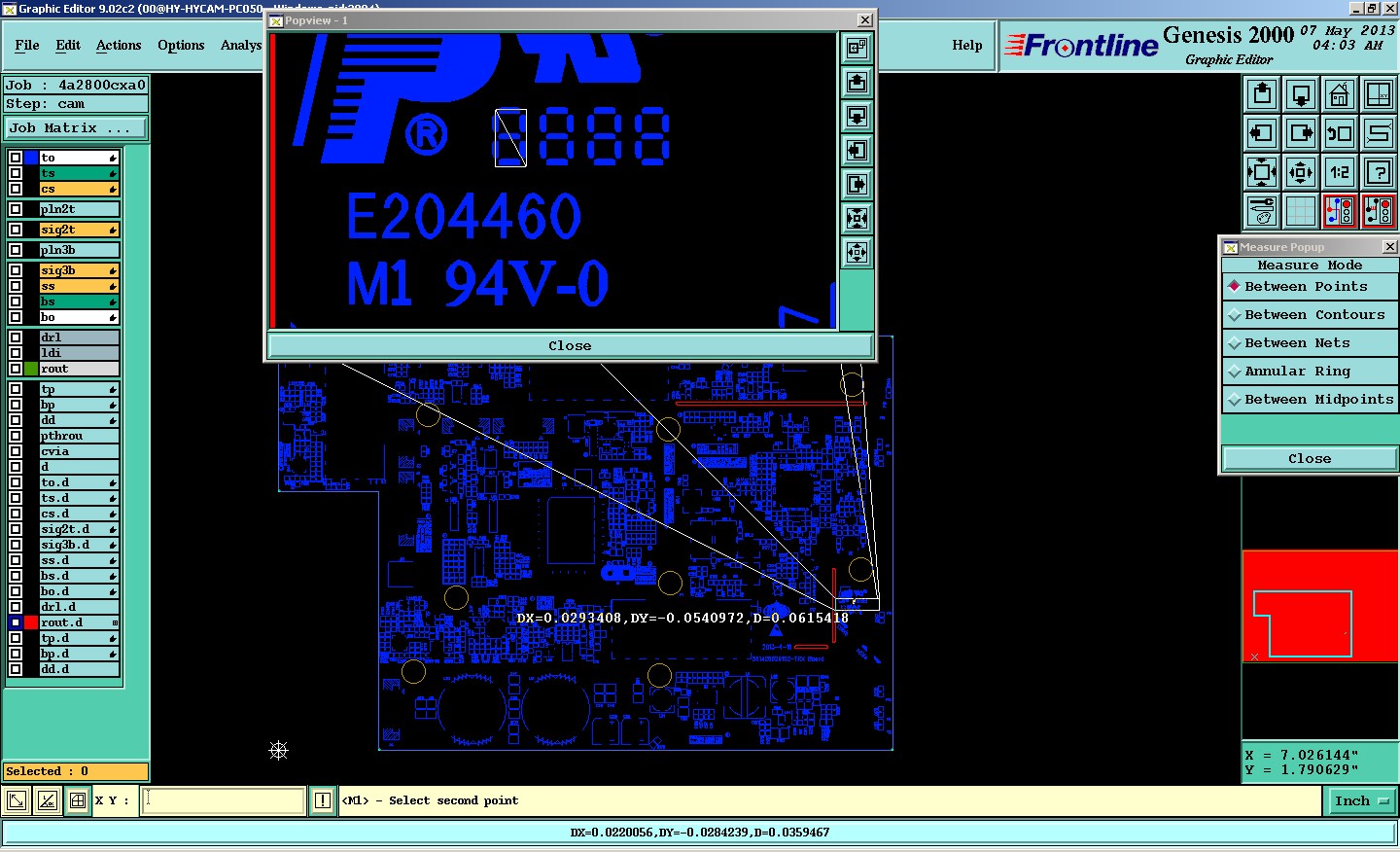Image resolution: width=1400 pixels, height=852 pixels.
Task: Select layer row cvia
Action: point(79,451)
